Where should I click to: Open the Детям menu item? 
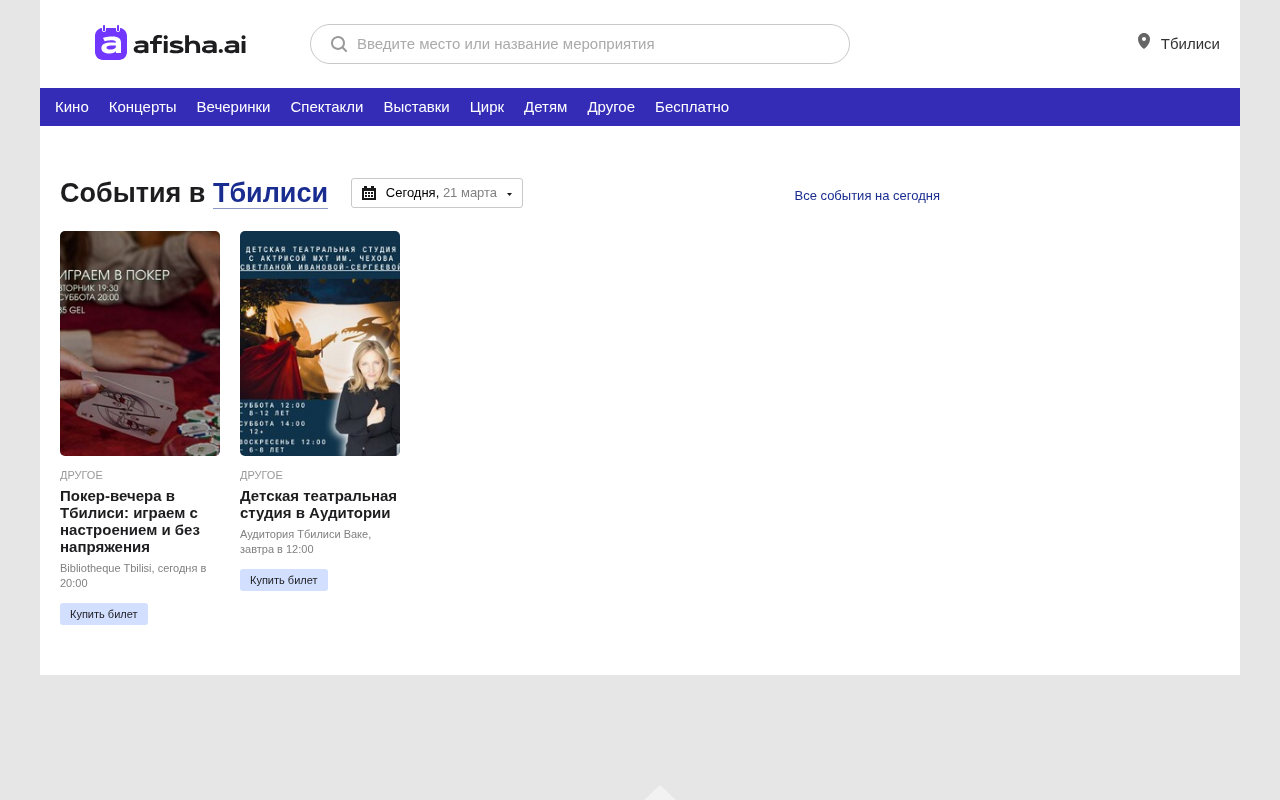coord(545,107)
